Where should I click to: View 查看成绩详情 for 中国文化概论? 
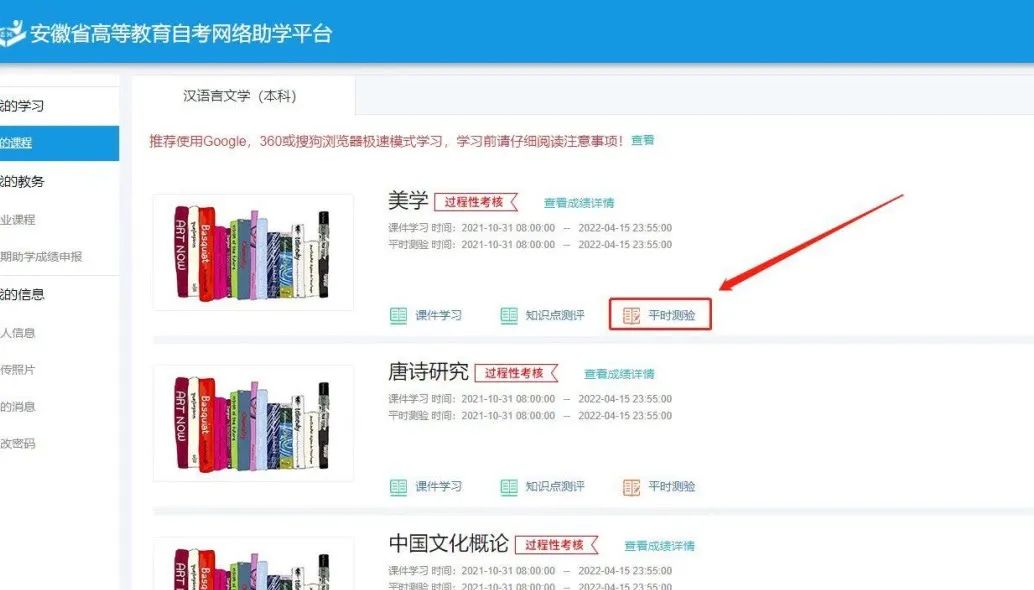659,546
